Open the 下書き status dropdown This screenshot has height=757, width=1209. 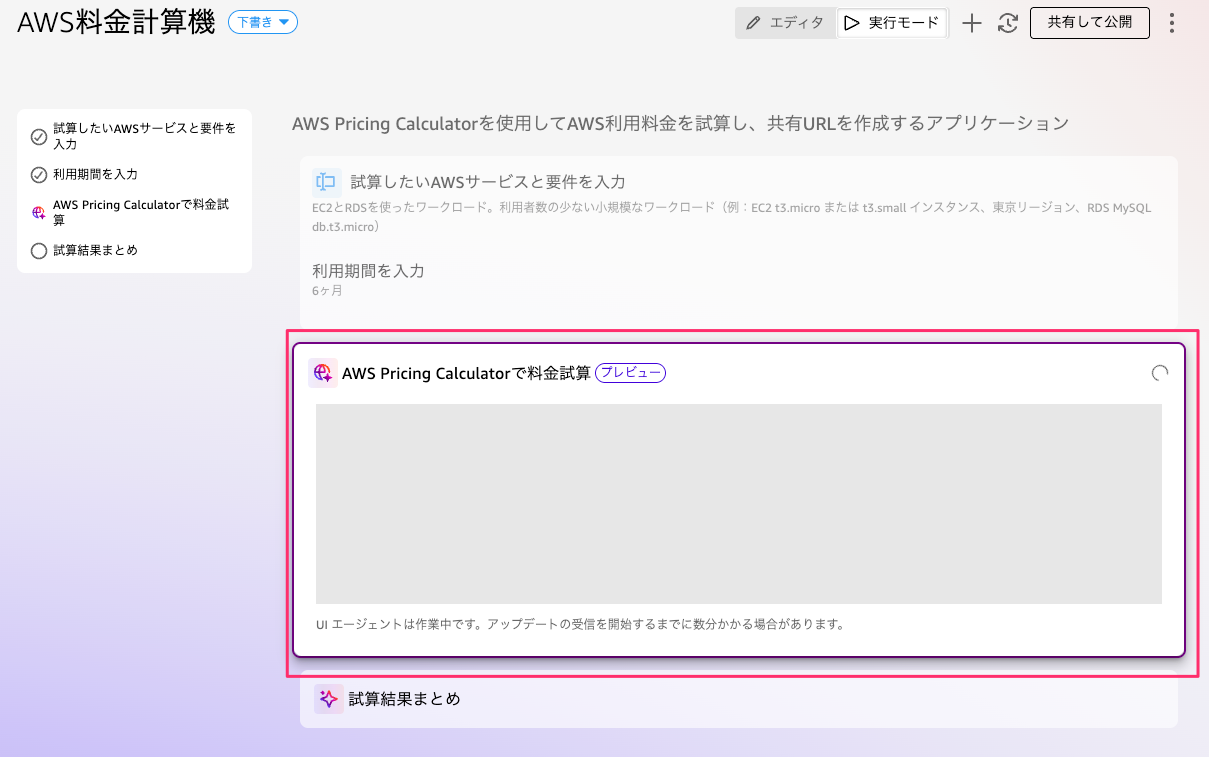click(x=262, y=22)
